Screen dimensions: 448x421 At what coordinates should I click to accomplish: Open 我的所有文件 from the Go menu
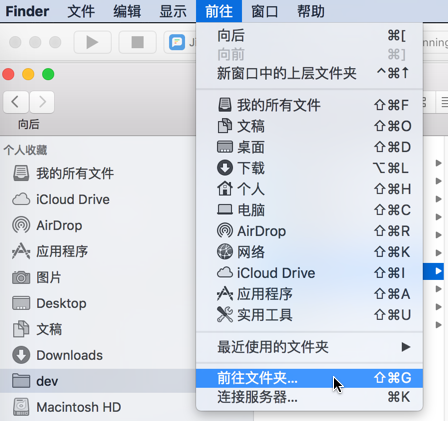point(309,105)
